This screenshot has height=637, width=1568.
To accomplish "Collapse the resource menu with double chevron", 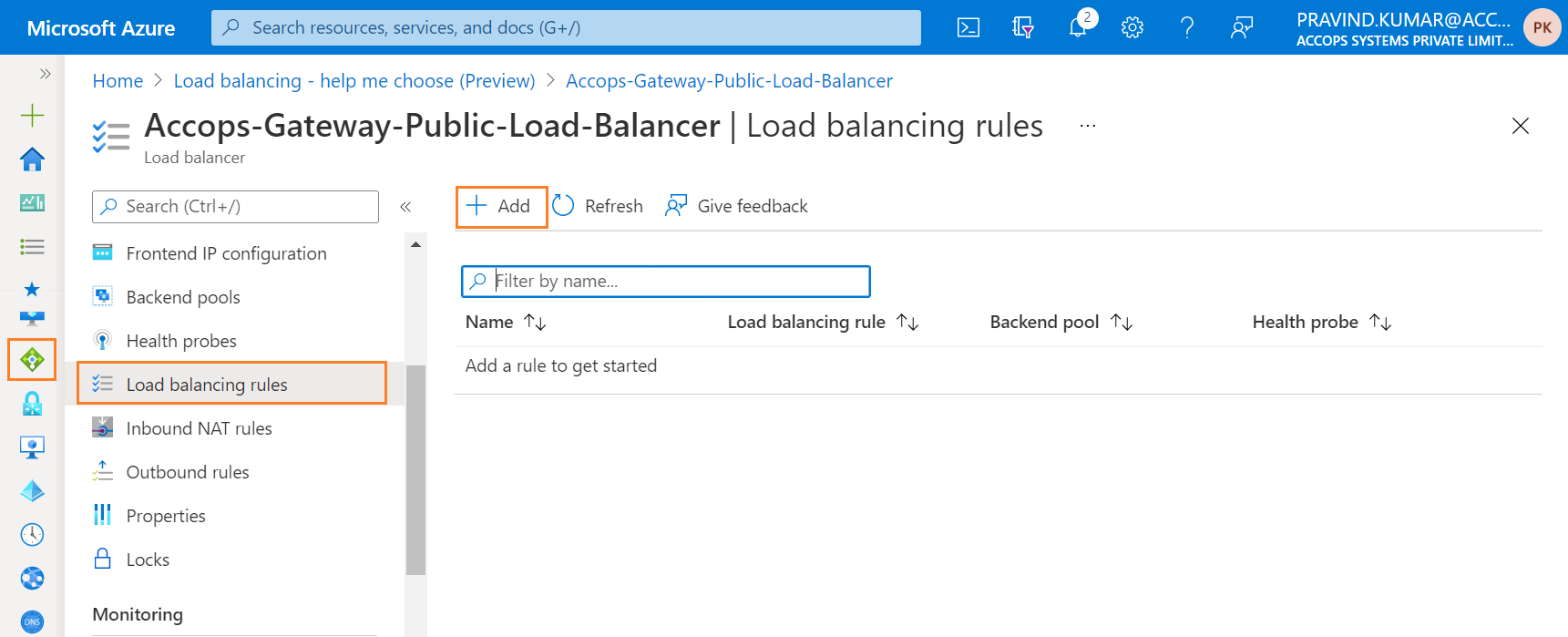I will [x=405, y=207].
